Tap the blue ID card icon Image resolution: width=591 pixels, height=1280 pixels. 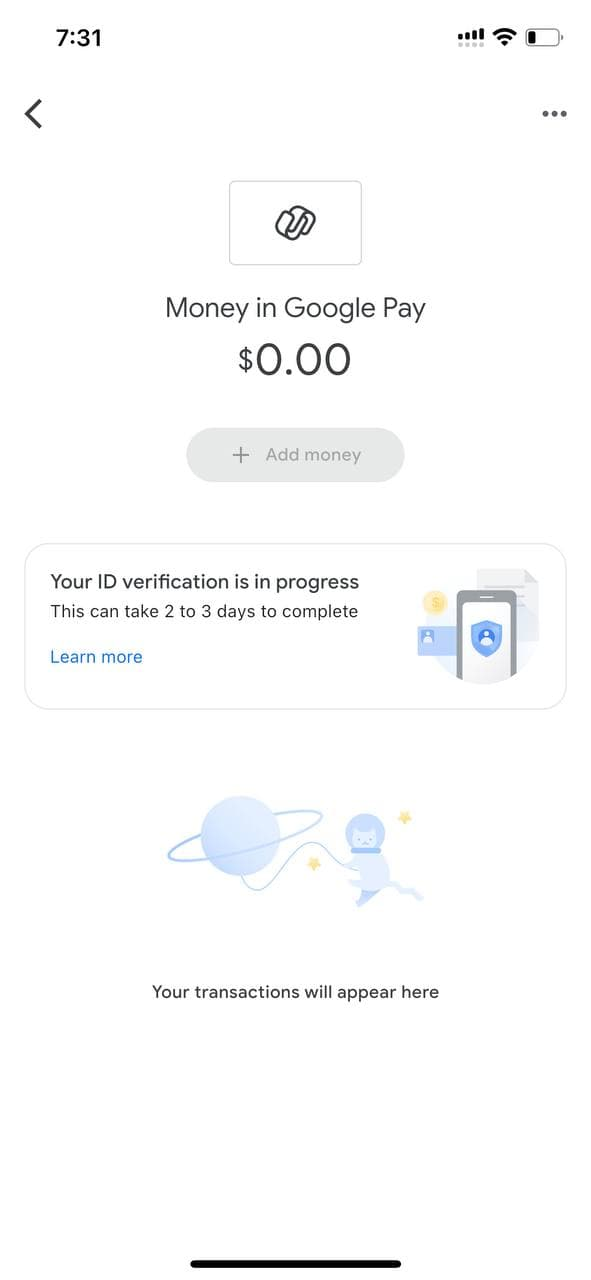(x=435, y=642)
